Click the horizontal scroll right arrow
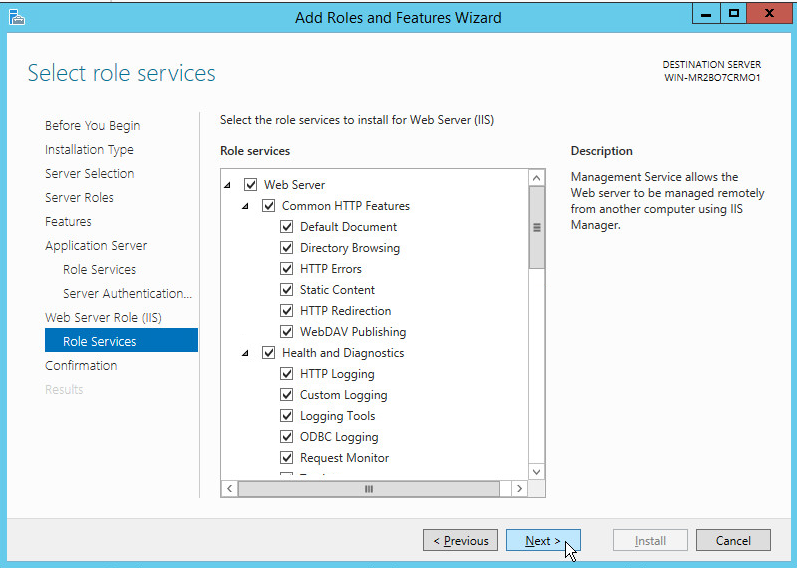This screenshot has width=797, height=568. tap(518, 488)
